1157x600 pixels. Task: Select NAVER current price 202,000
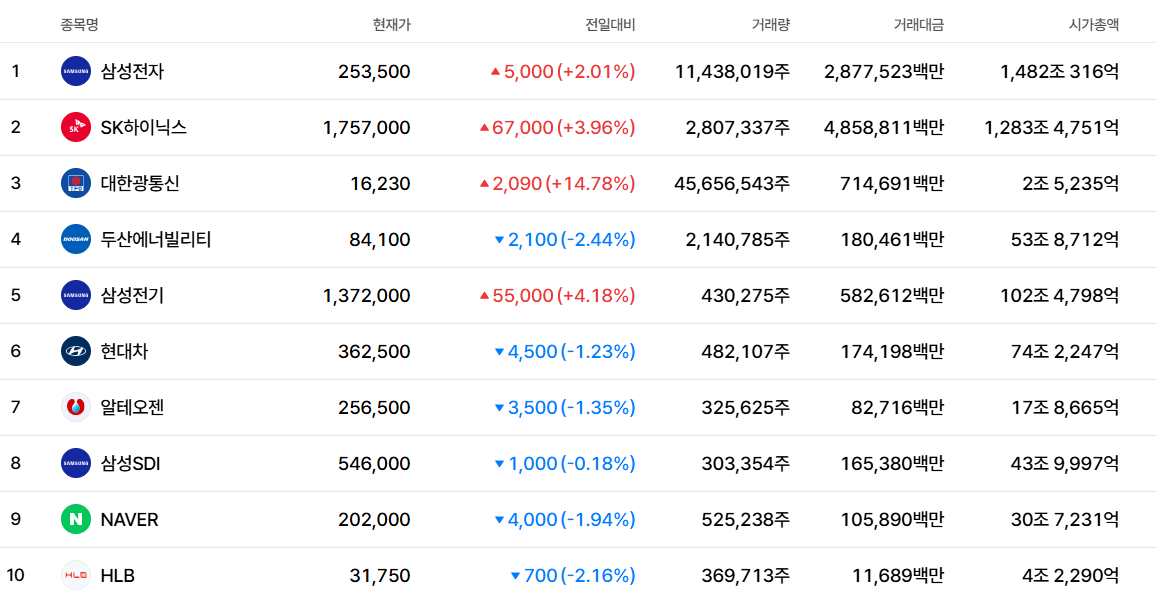point(374,520)
